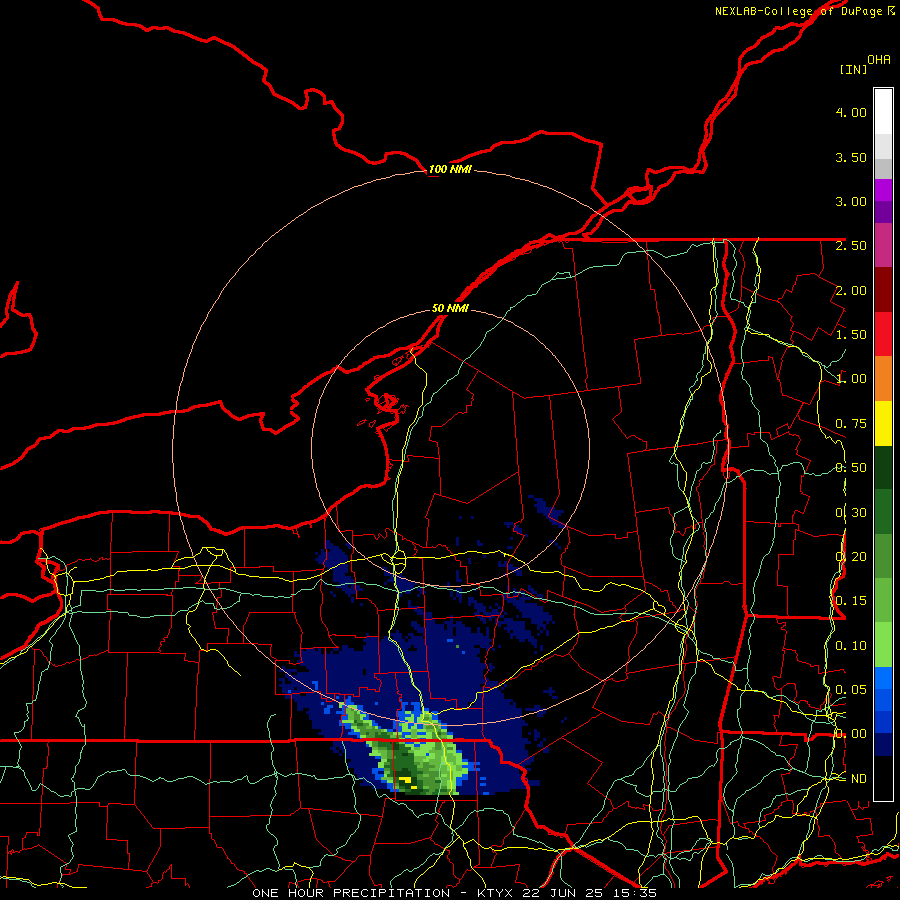Pick the dark red legend swatch
This screenshot has width=900, height=900.
tap(883, 290)
